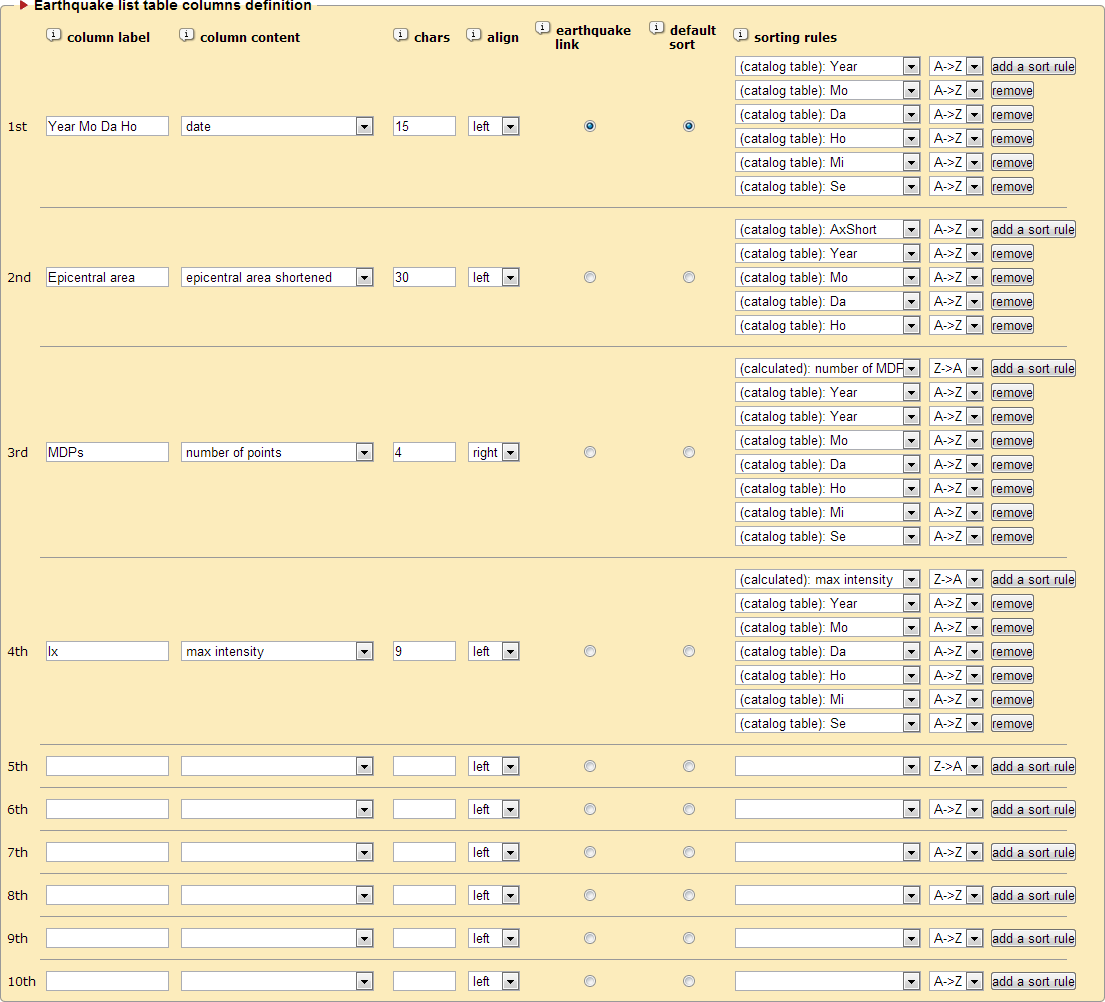The height and width of the screenshot is (1002, 1105).
Task: Click info icon beside align header
Action: click(x=473, y=35)
